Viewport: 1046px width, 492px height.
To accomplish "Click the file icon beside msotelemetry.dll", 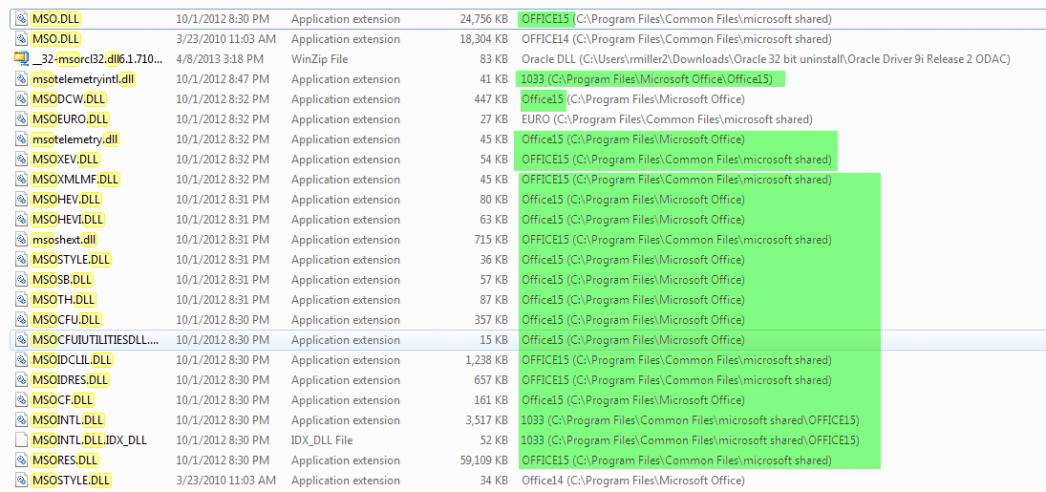I will (21, 139).
